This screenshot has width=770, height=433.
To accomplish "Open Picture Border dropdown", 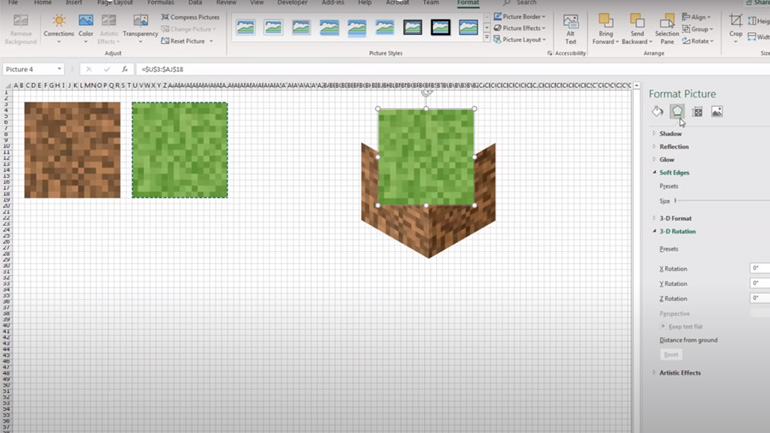I will coord(520,16).
